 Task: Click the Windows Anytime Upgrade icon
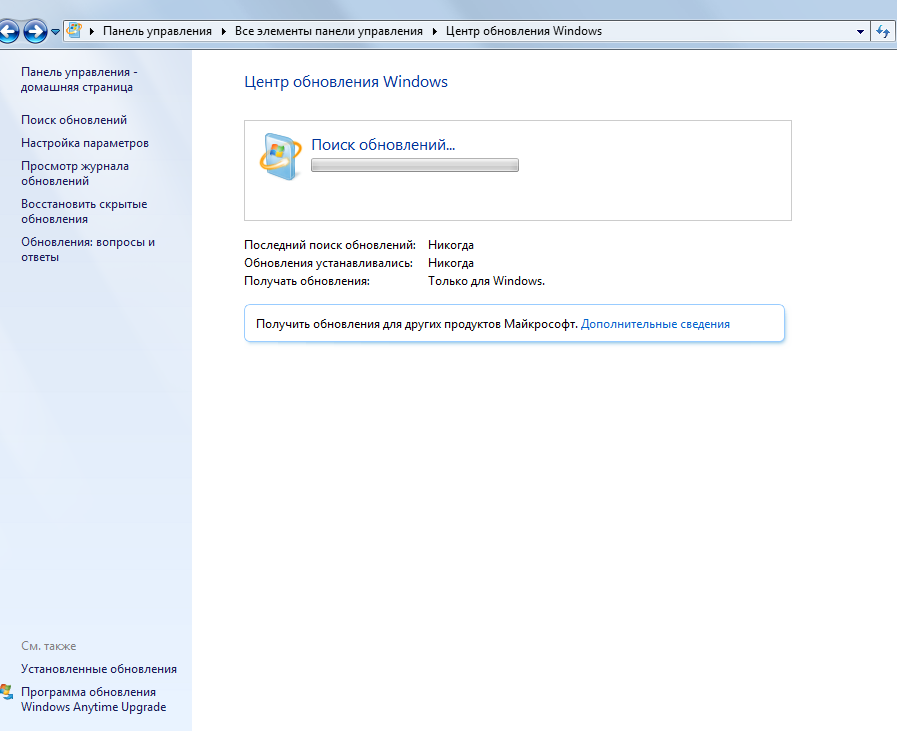coord(7,692)
